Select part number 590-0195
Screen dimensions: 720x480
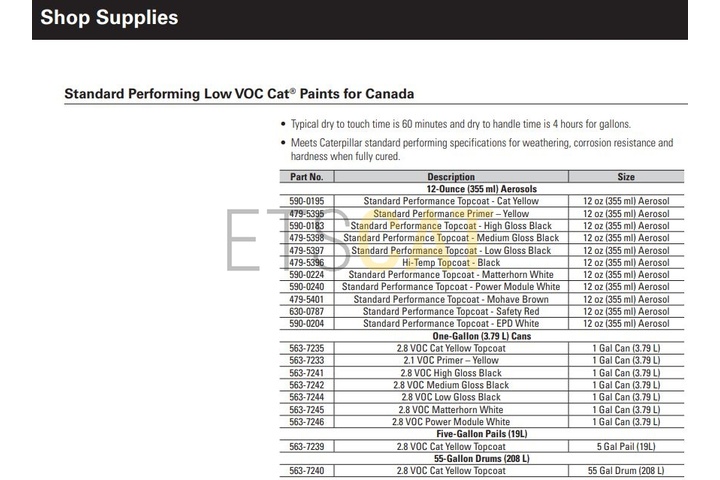pyautogui.click(x=306, y=201)
